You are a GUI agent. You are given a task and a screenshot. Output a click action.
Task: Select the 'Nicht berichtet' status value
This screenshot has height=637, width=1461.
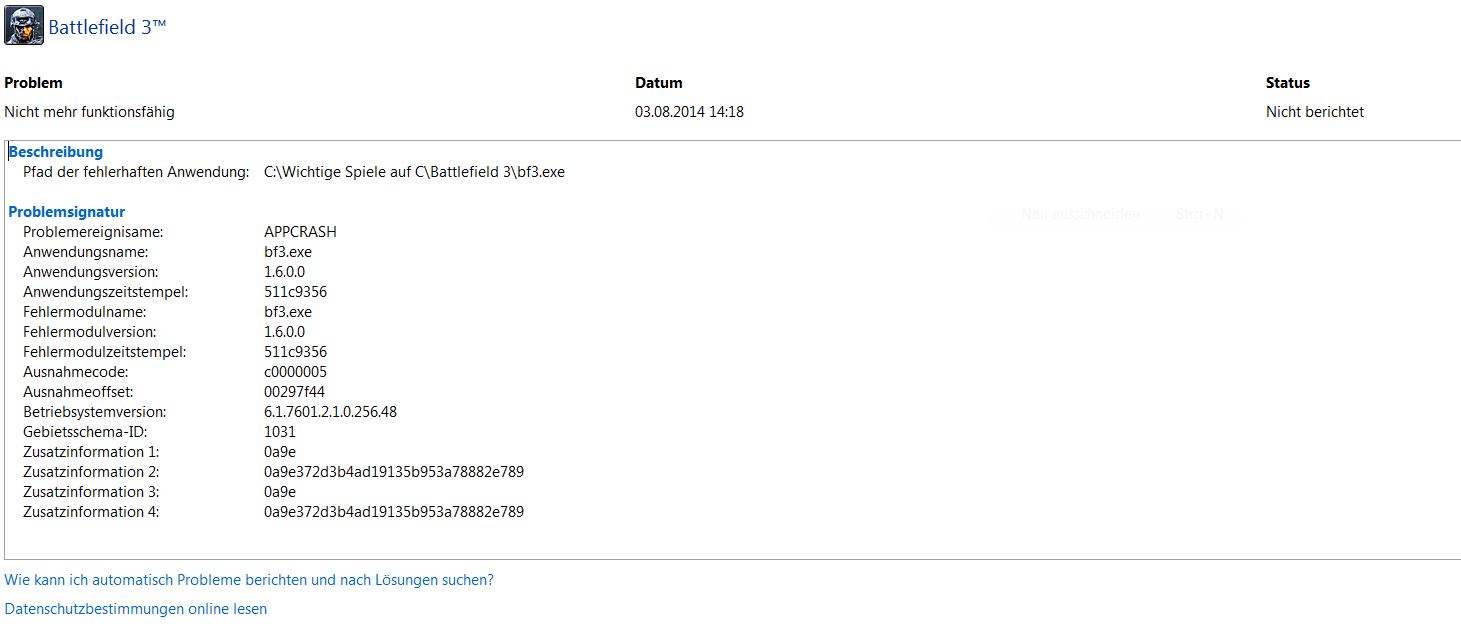pos(1315,112)
